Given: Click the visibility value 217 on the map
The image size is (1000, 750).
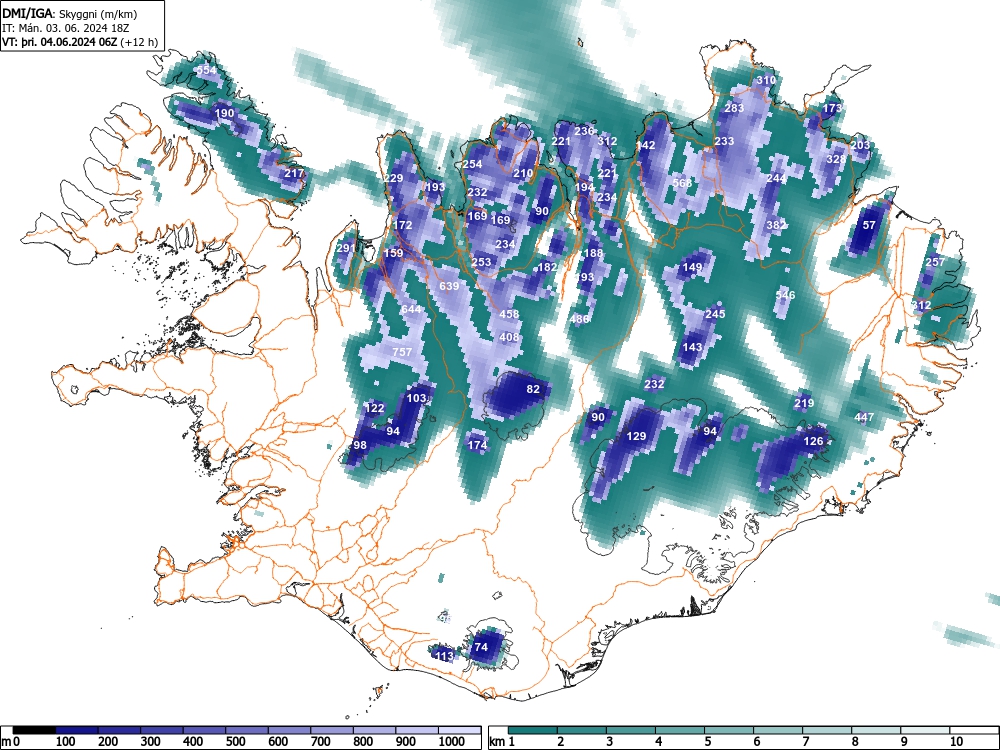Looking at the screenshot, I should 294,173.
